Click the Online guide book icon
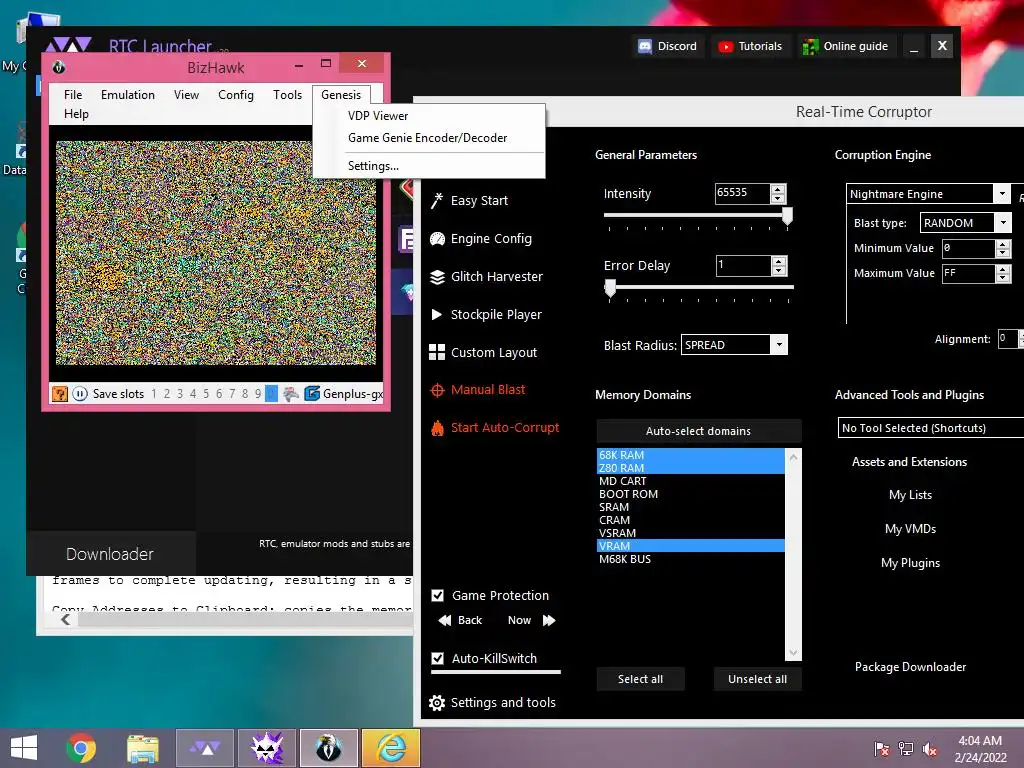 [810, 46]
